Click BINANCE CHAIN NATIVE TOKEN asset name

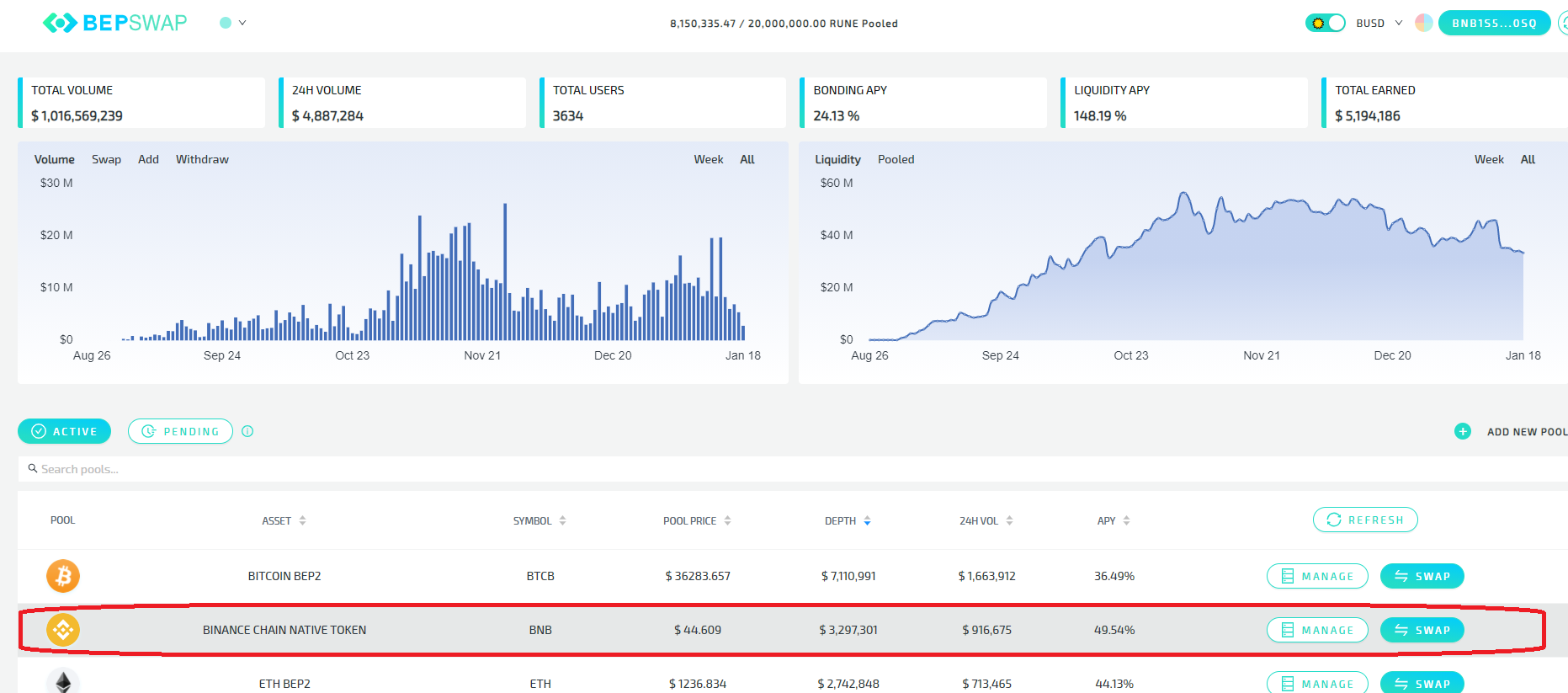[284, 630]
